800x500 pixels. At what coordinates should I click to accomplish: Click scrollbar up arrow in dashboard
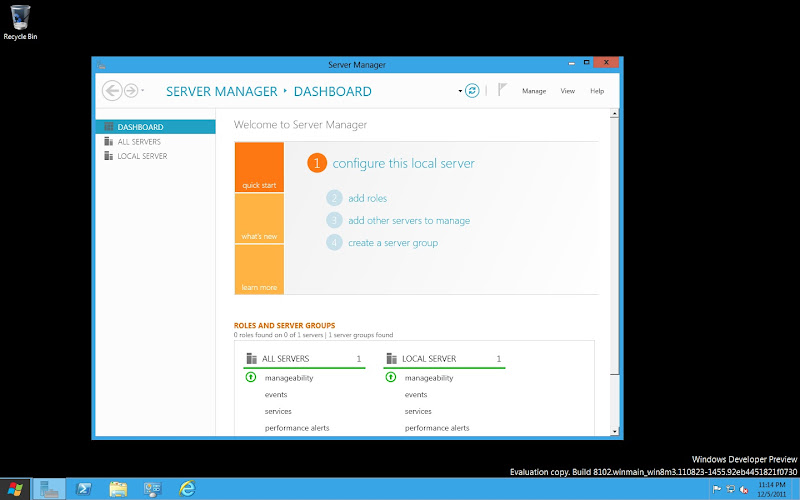click(x=614, y=113)
